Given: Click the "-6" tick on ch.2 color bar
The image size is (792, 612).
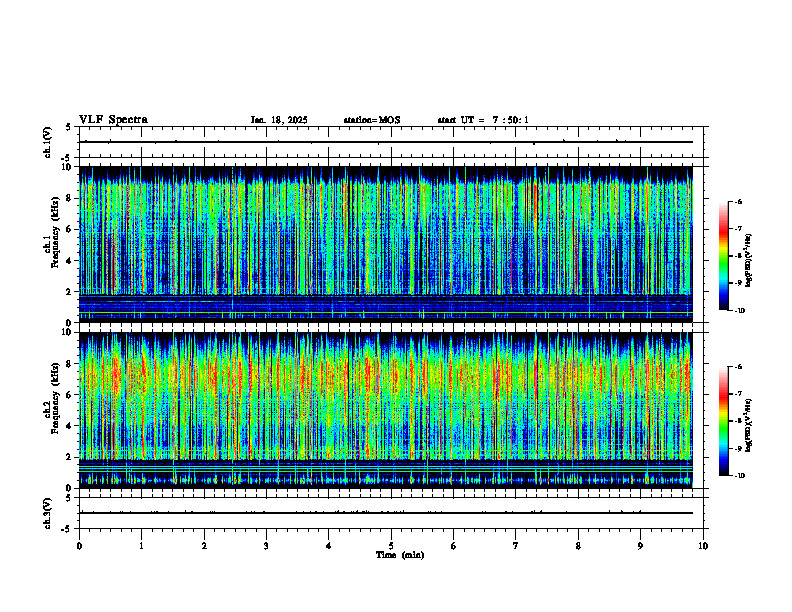Looking at the screenshot, I should pyautogui.click(x=738, y=367).
